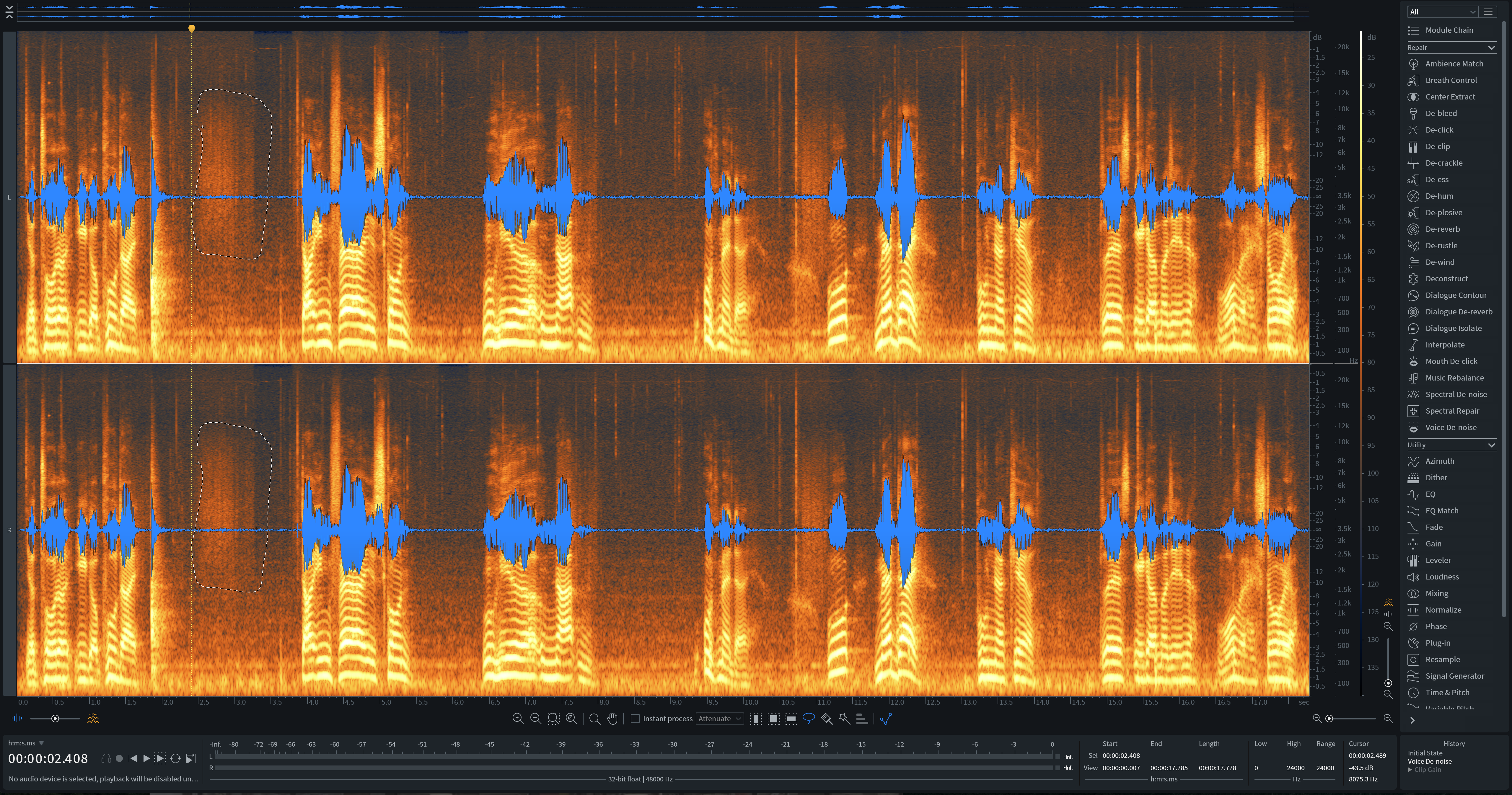Zoom out fully to whole file
1512x795 pixels.
[x=571, y=718]
